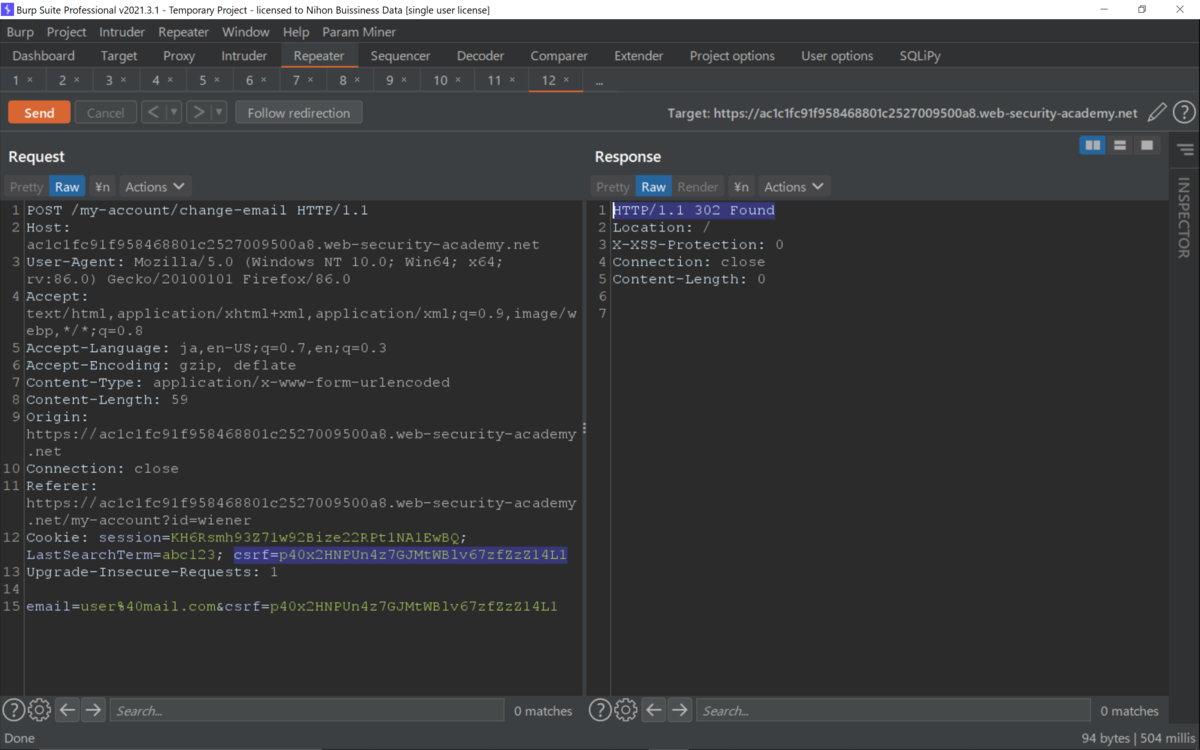Go back to previous request arrow
The height and width of the screenshot is (750, 1200).
tap(153, 112)
